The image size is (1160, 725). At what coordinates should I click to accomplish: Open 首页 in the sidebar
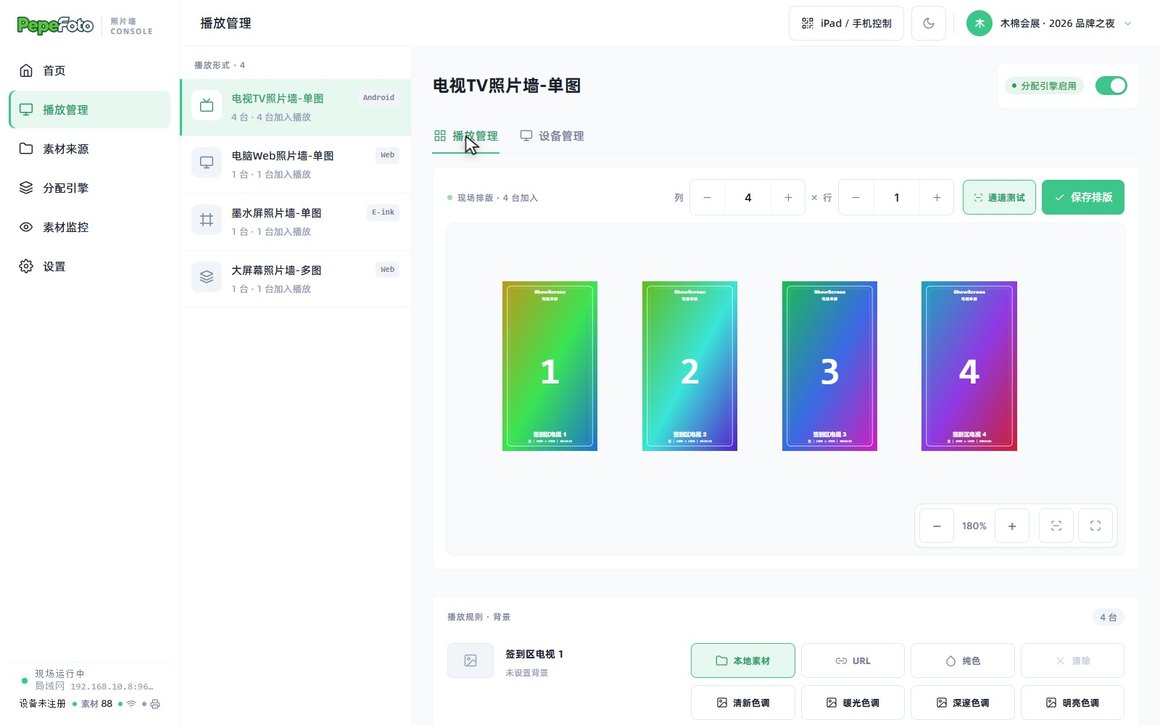tap(90, 70)
